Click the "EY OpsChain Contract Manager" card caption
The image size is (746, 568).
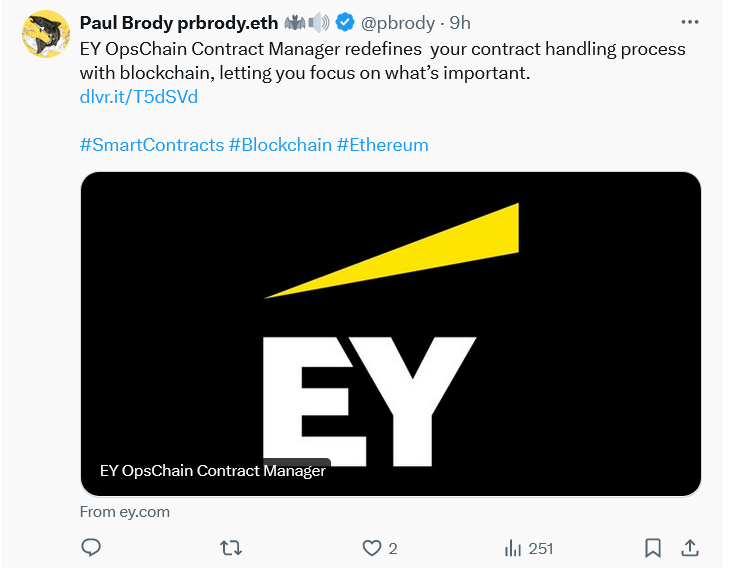[x=213, y=471]
